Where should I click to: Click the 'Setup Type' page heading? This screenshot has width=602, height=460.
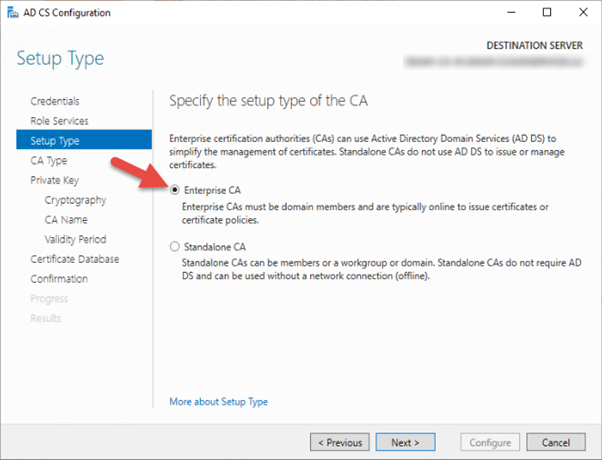pos(60,59)
